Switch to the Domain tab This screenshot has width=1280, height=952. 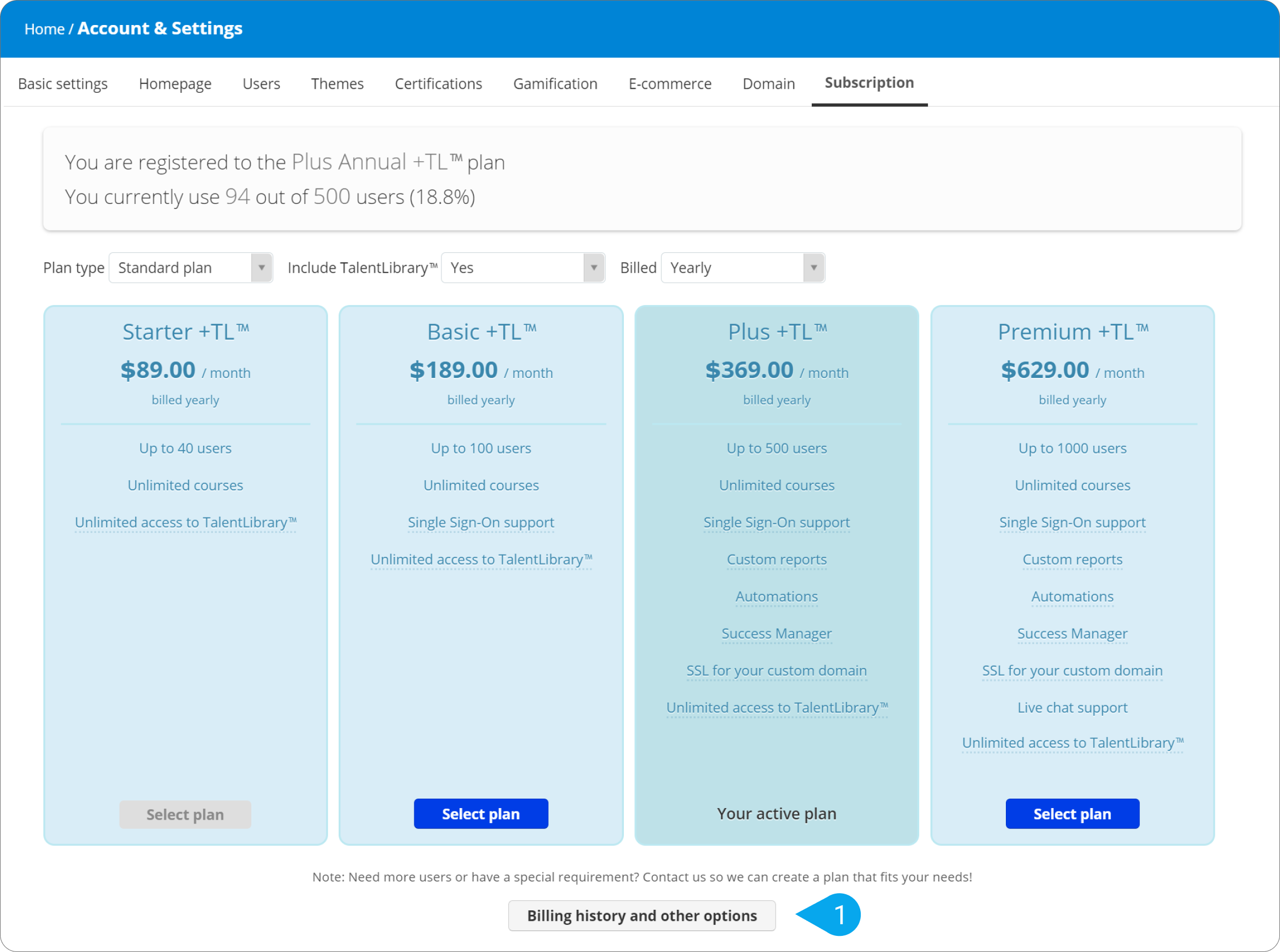click(x=768, y=83)
